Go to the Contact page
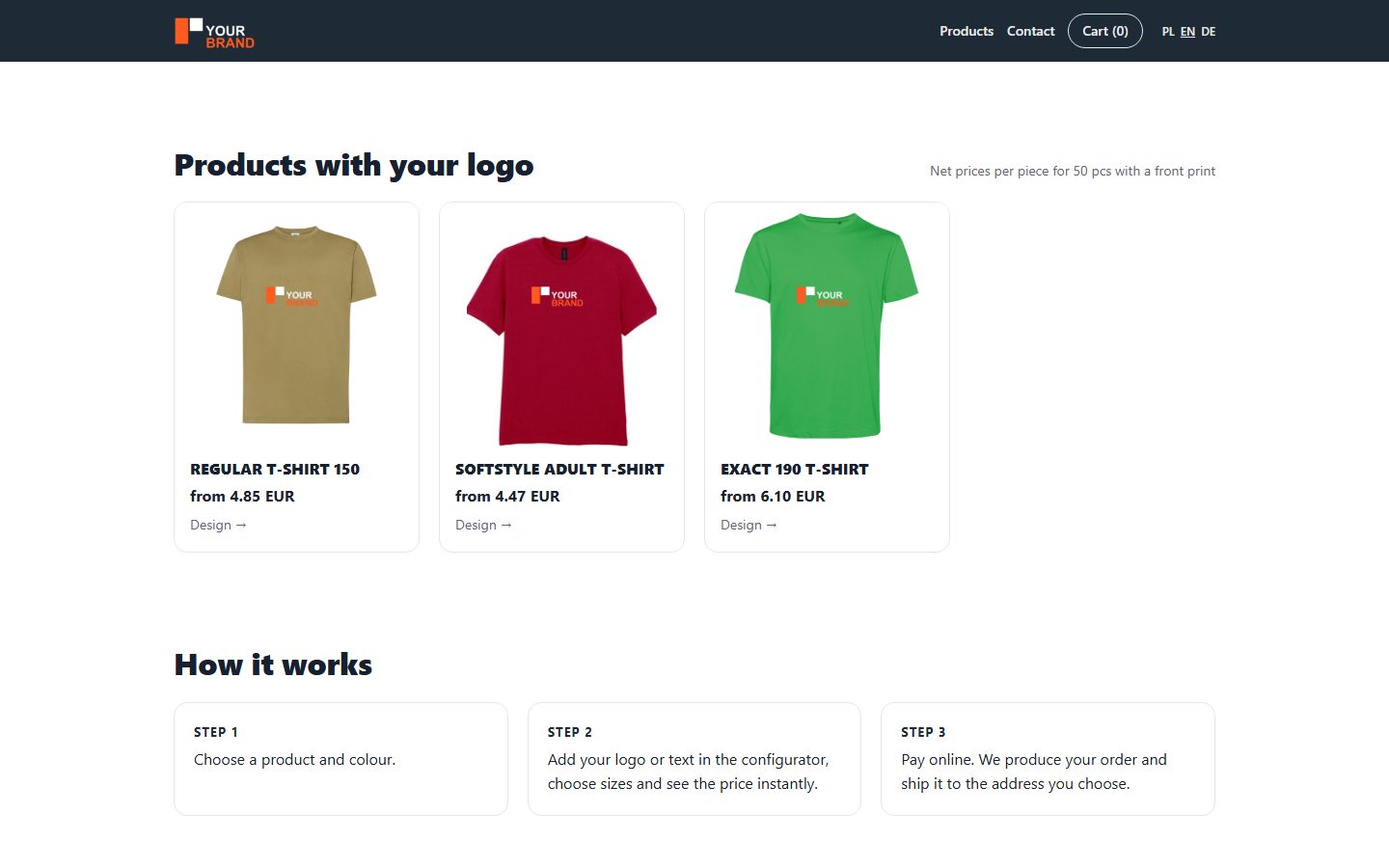The image size is (1389, 868). (x=1031, y=31)
